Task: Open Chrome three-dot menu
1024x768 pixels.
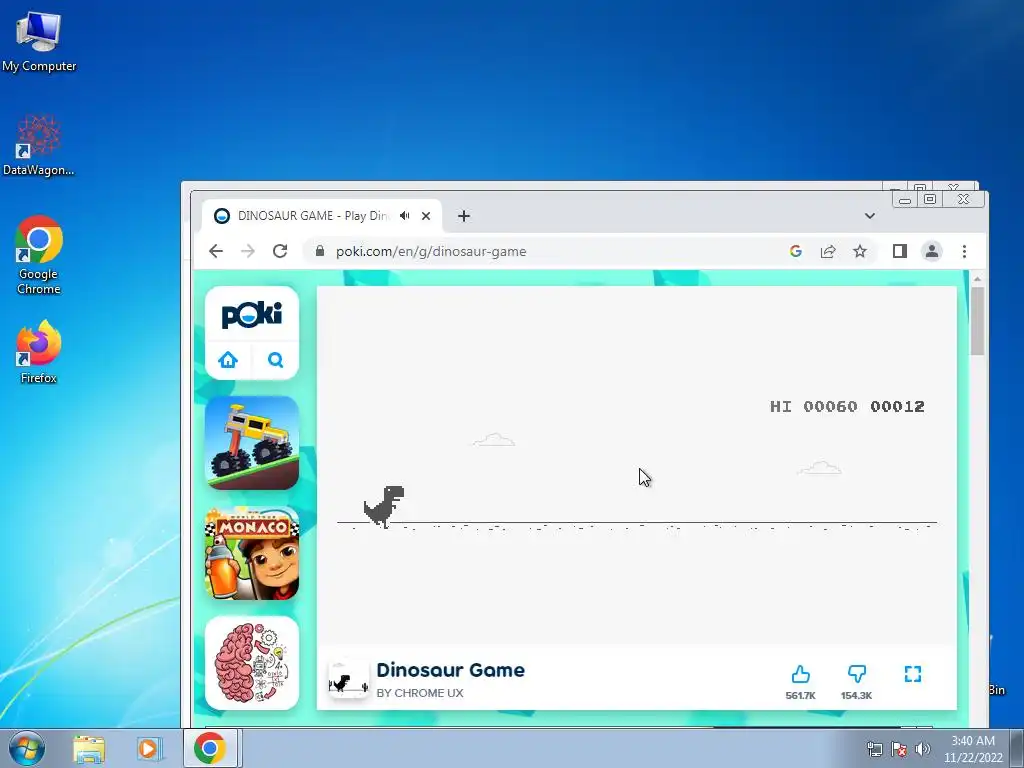Action: point(965,251)
